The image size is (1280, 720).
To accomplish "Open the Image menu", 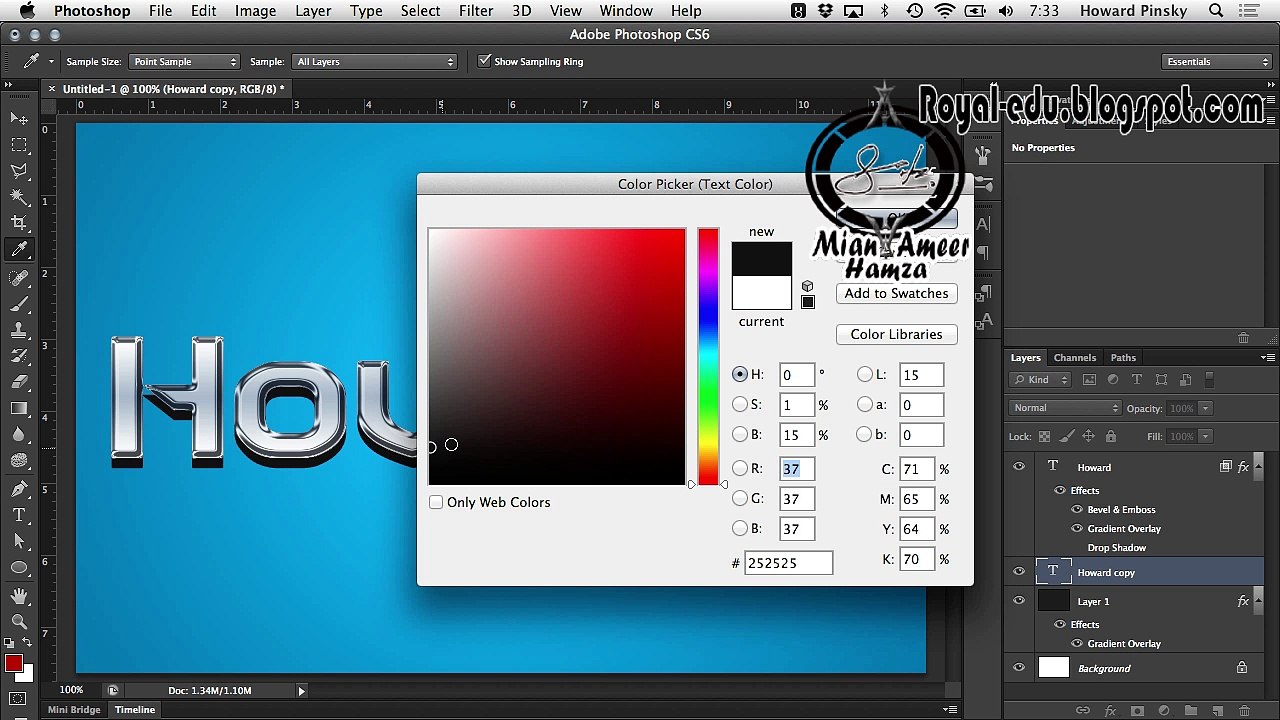I will [x=255, y=11].
